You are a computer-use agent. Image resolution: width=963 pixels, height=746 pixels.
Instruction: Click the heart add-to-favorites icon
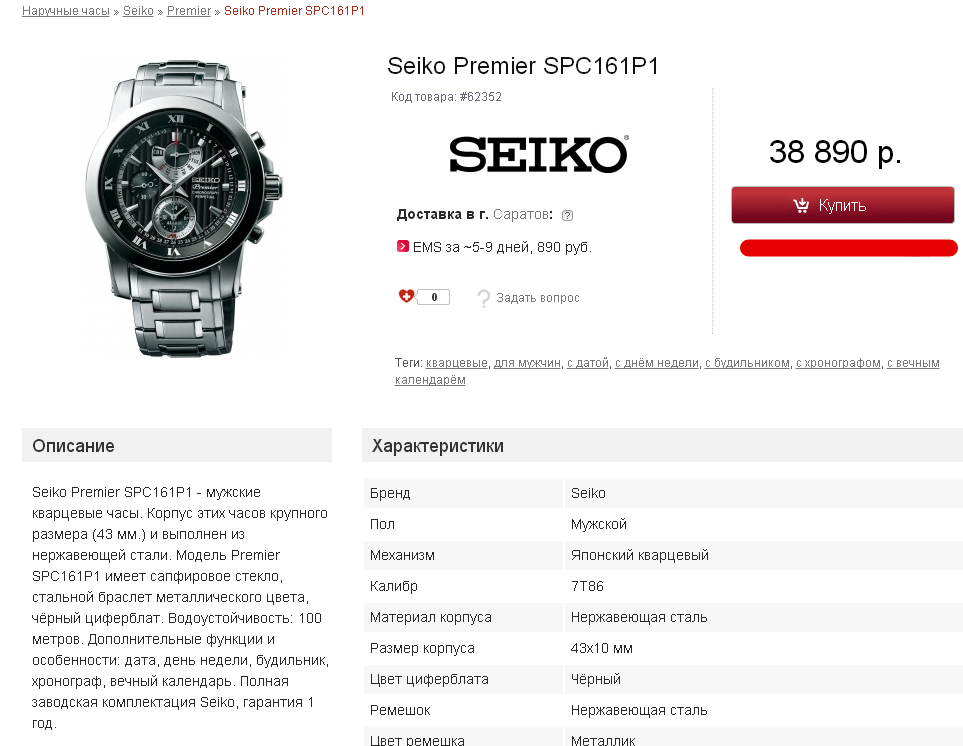(x=406, y=296)
